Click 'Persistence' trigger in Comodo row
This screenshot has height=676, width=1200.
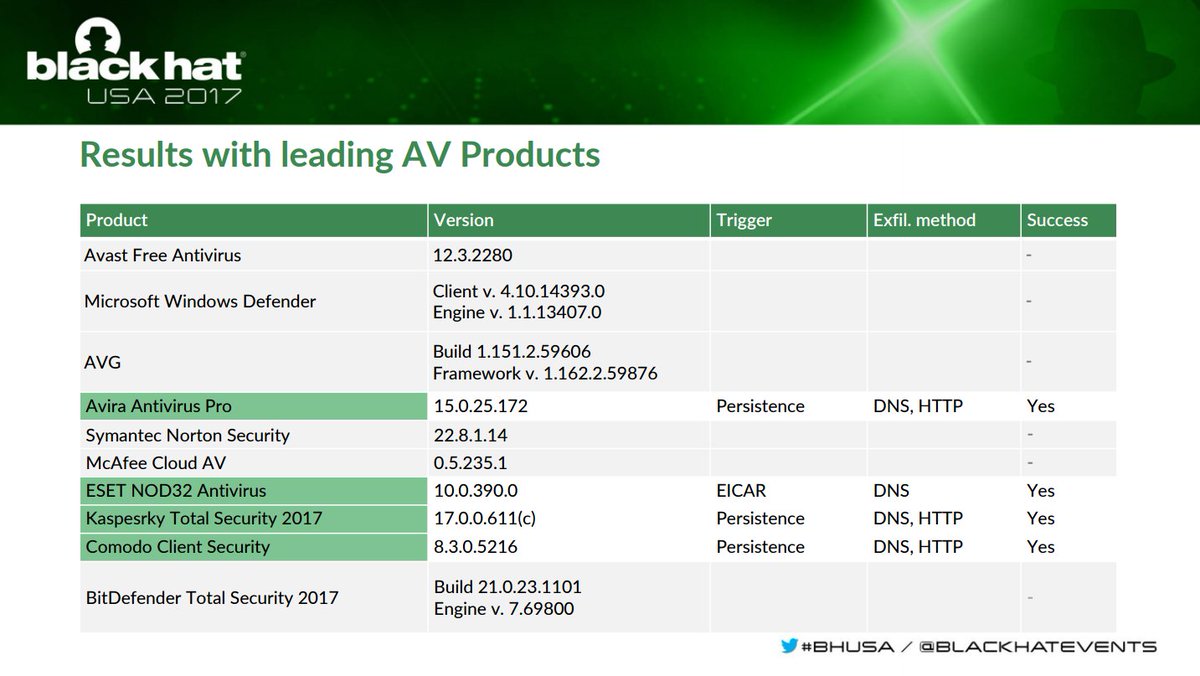(760, 547)
